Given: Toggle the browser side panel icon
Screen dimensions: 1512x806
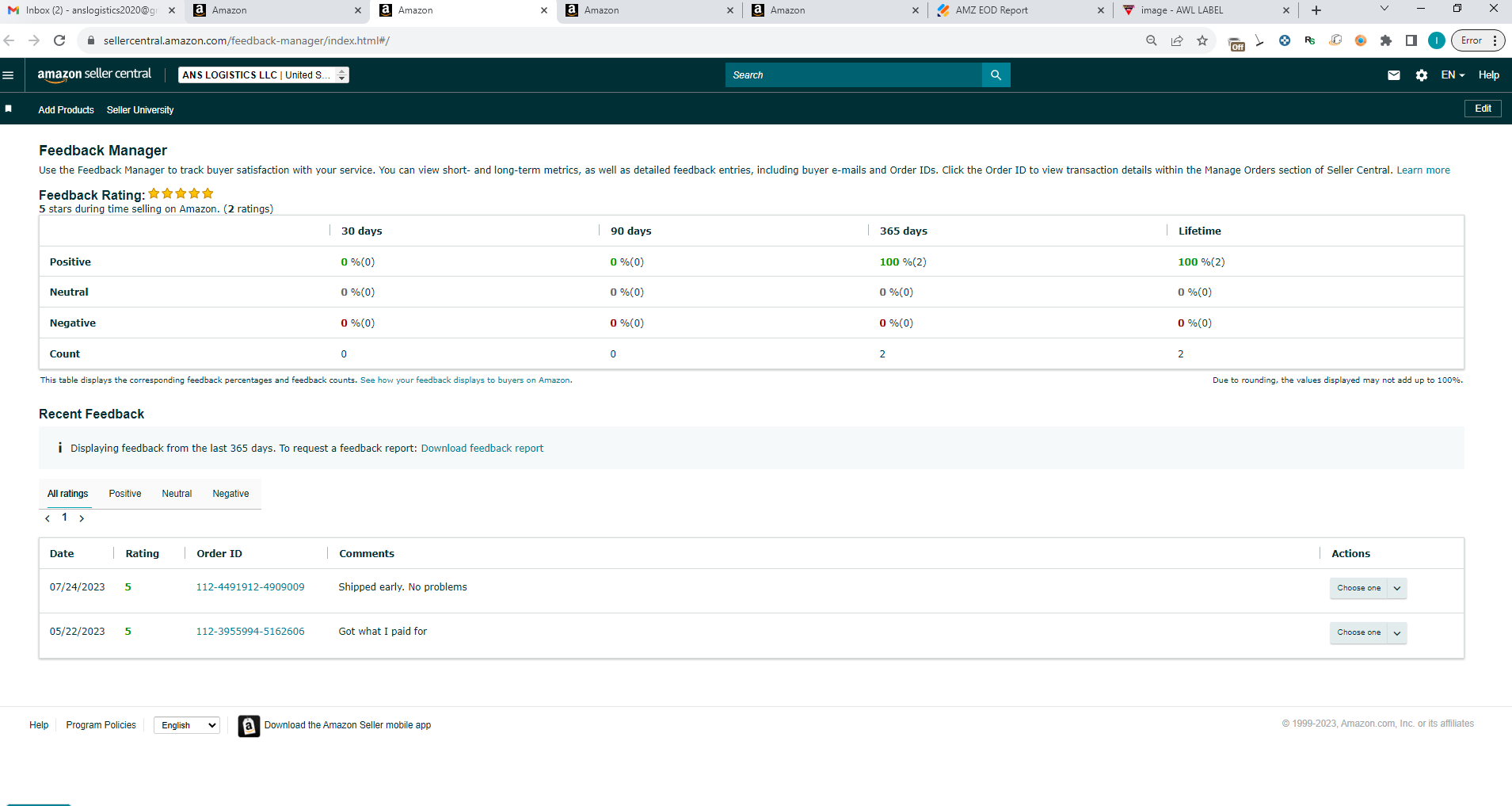Looking at the screenshot, I should click(1411, 40).
